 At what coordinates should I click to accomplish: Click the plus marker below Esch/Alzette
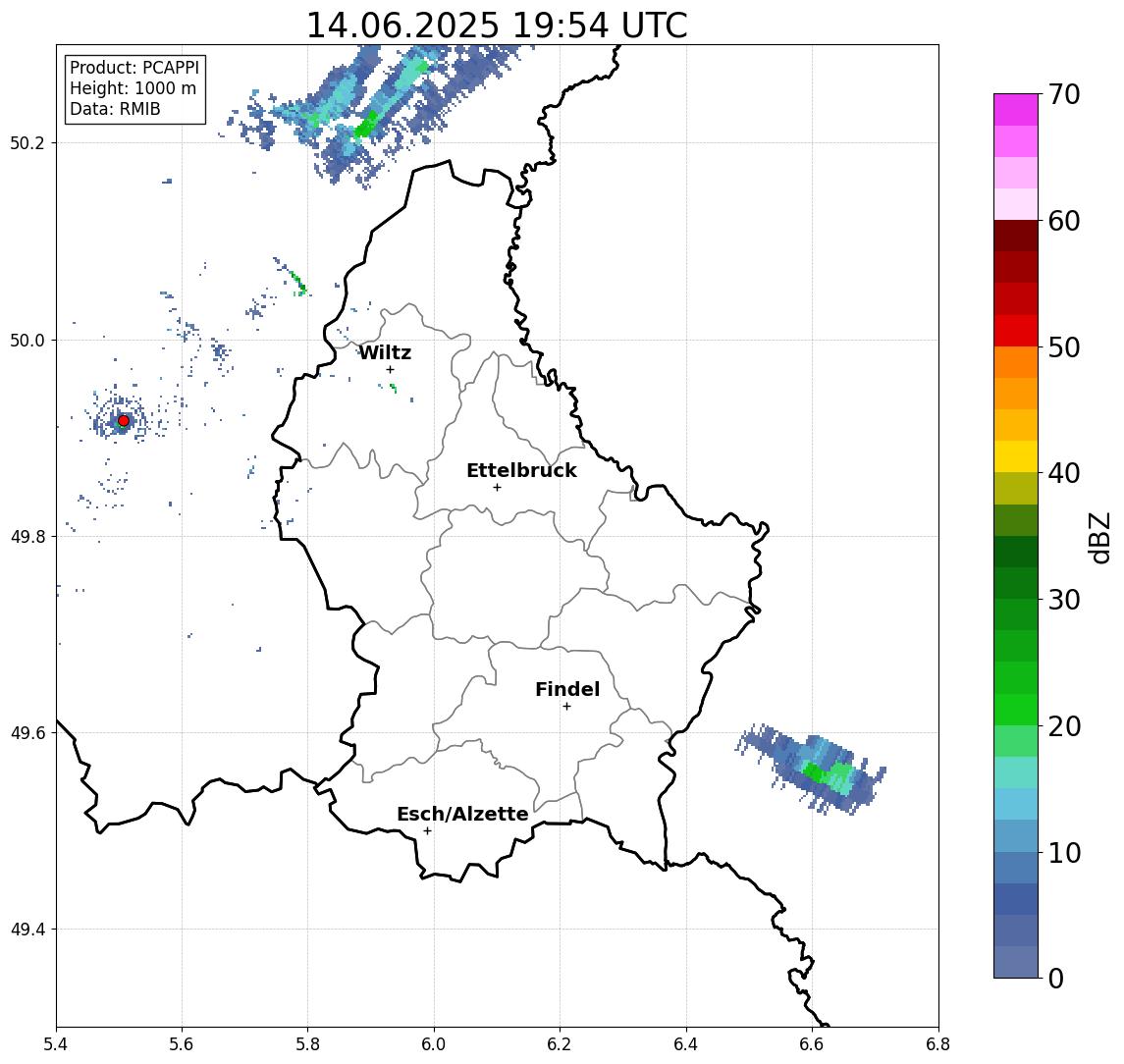tap(427, 831)
